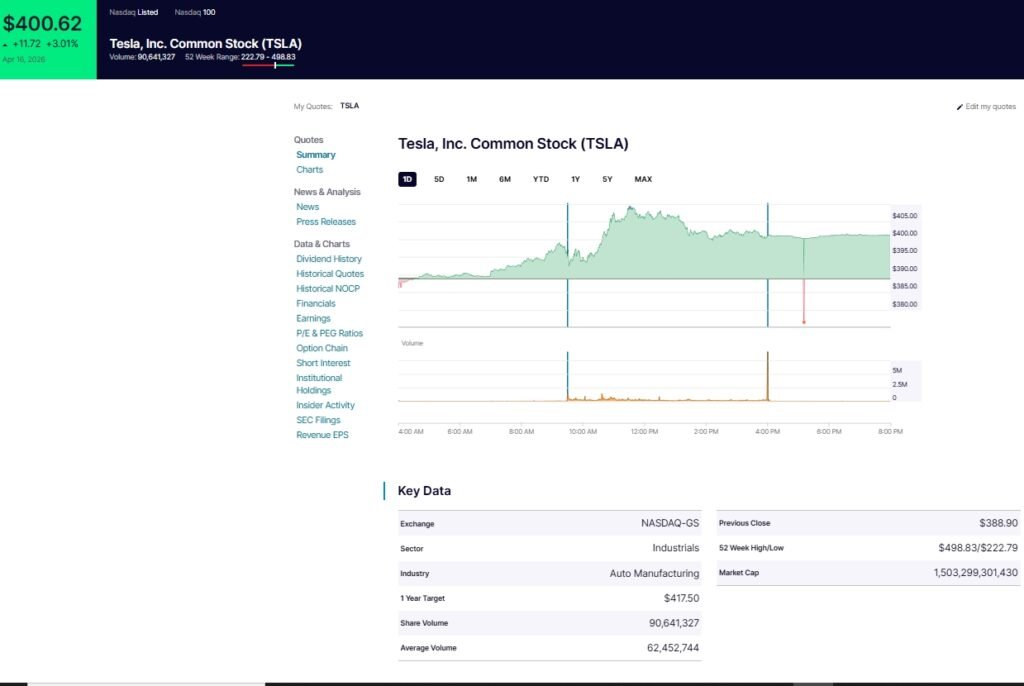This screenshot has height=686, width=1024.
Task: Click the +11.72 price change figure
Action: (26, 44)
